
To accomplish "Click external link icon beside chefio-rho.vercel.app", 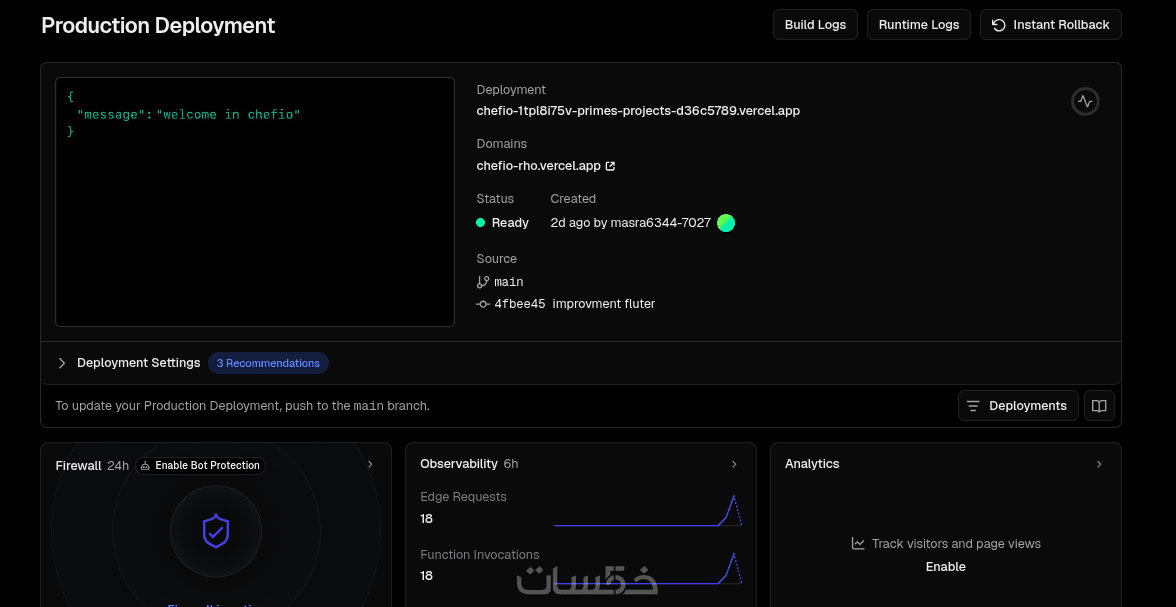I will (611, 166).
